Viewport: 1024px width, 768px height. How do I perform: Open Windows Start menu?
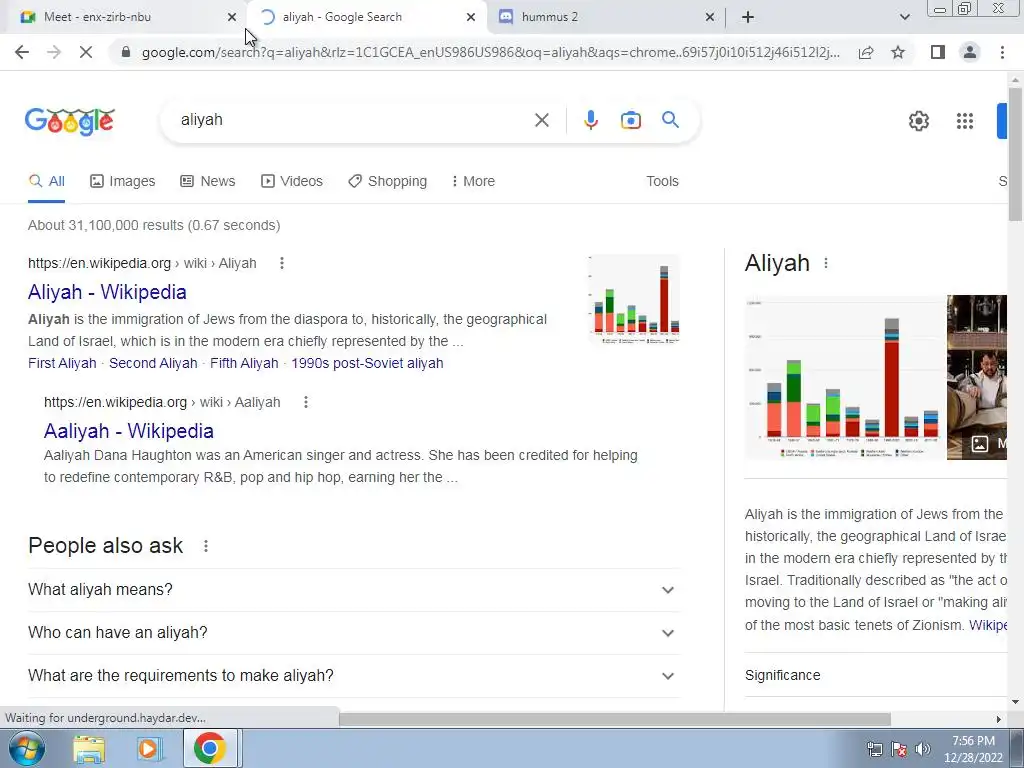click(x=27, y=748)
